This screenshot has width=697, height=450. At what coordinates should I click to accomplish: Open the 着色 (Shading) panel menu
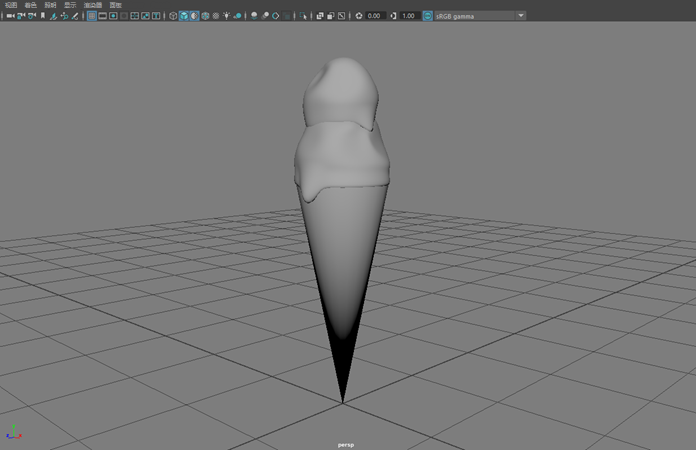(x=30, y=5)
